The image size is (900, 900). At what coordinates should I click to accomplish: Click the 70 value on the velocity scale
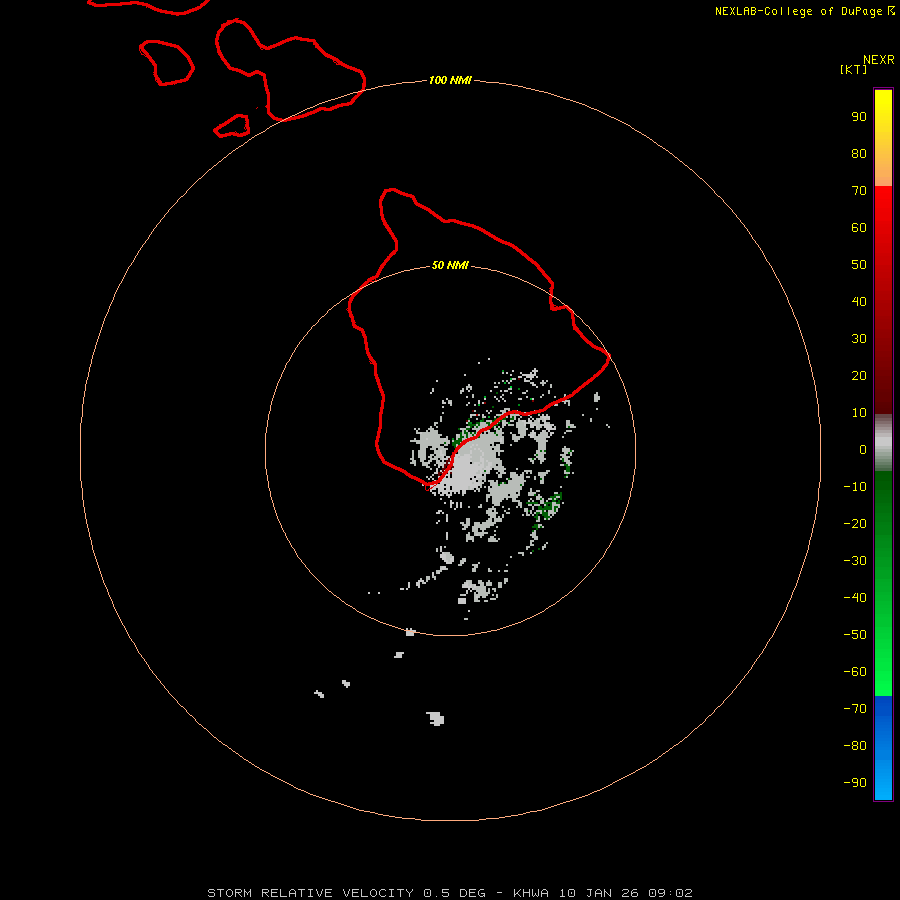[x=859, y=191]
